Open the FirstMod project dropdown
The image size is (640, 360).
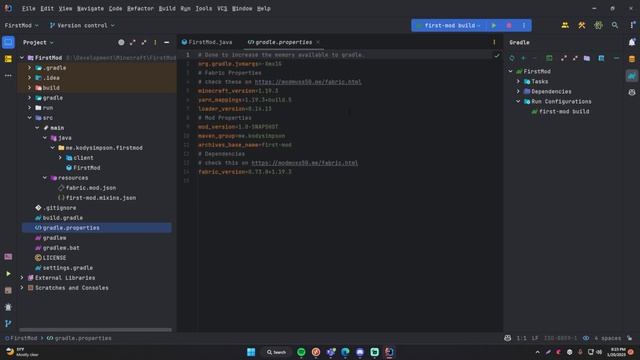[x=21, y=25]
